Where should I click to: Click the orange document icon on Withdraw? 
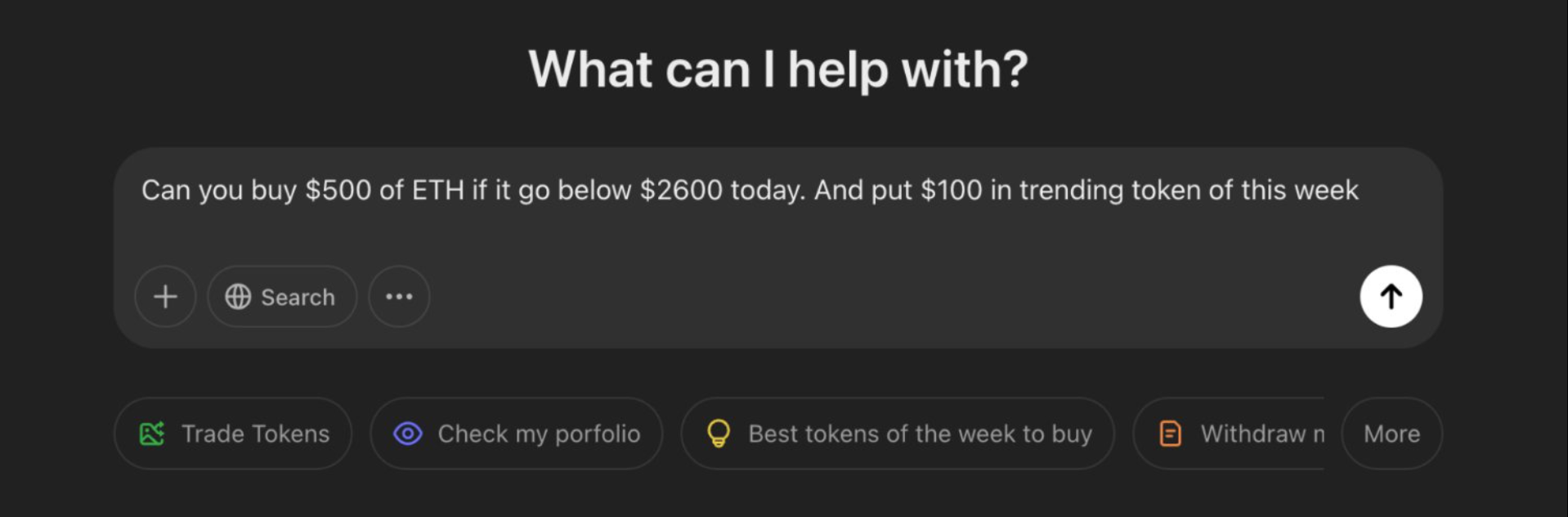[x=1170, y=434]
